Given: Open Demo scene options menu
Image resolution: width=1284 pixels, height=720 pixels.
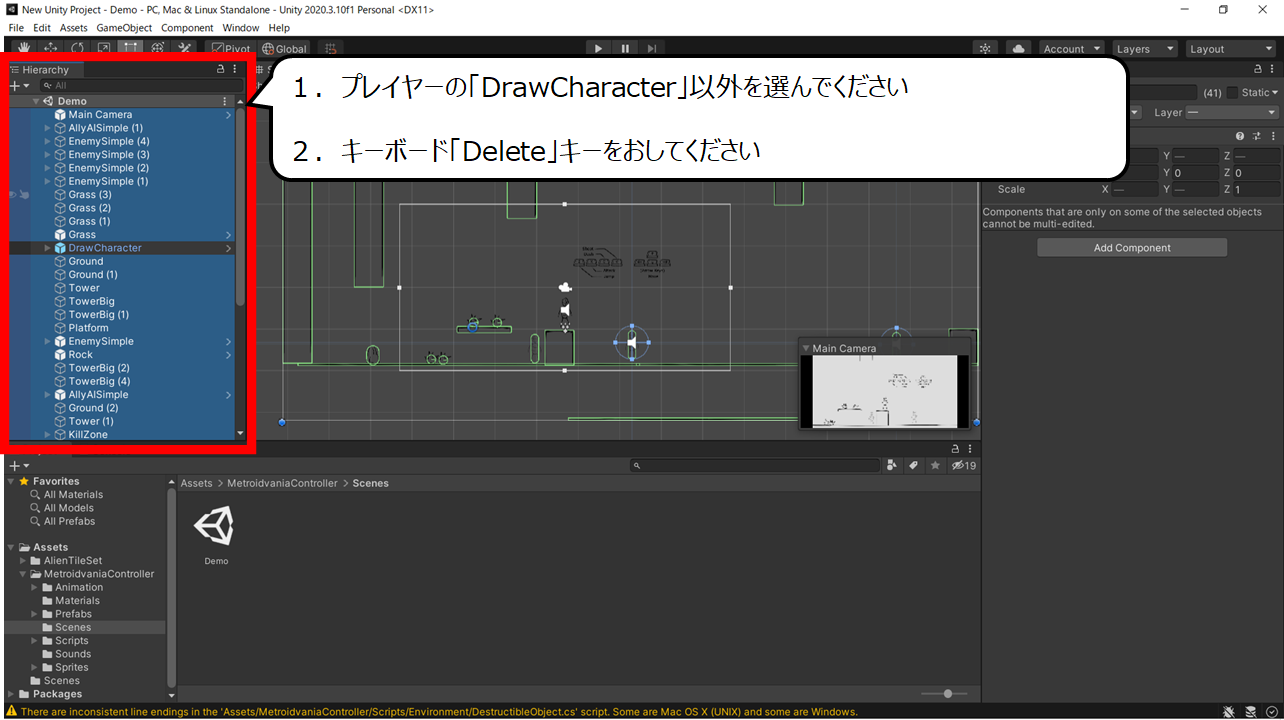Looking at the screenshot, I should pyautogui.click(x=224, y=101).
